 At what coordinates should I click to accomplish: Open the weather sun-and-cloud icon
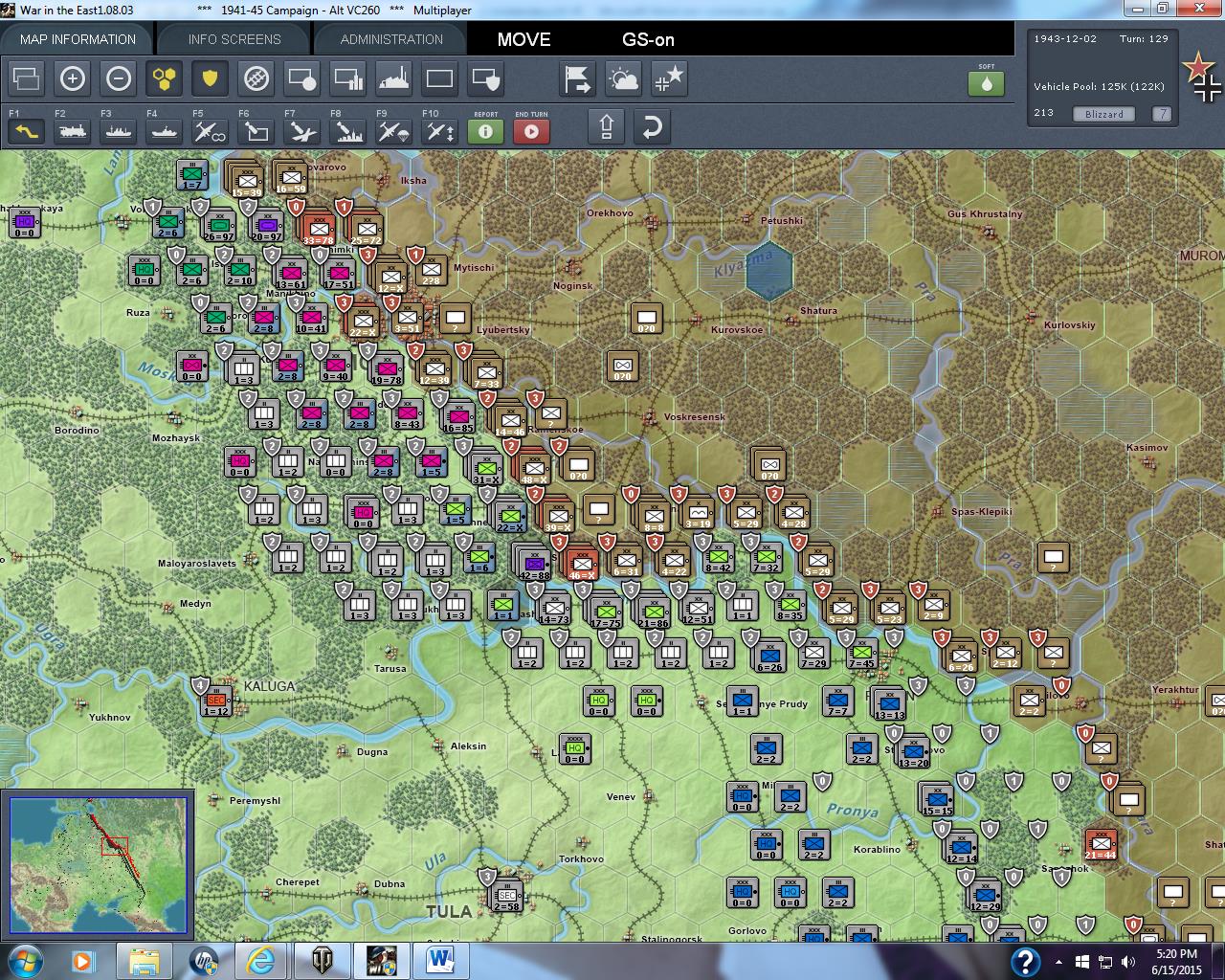tap(623, 78)
